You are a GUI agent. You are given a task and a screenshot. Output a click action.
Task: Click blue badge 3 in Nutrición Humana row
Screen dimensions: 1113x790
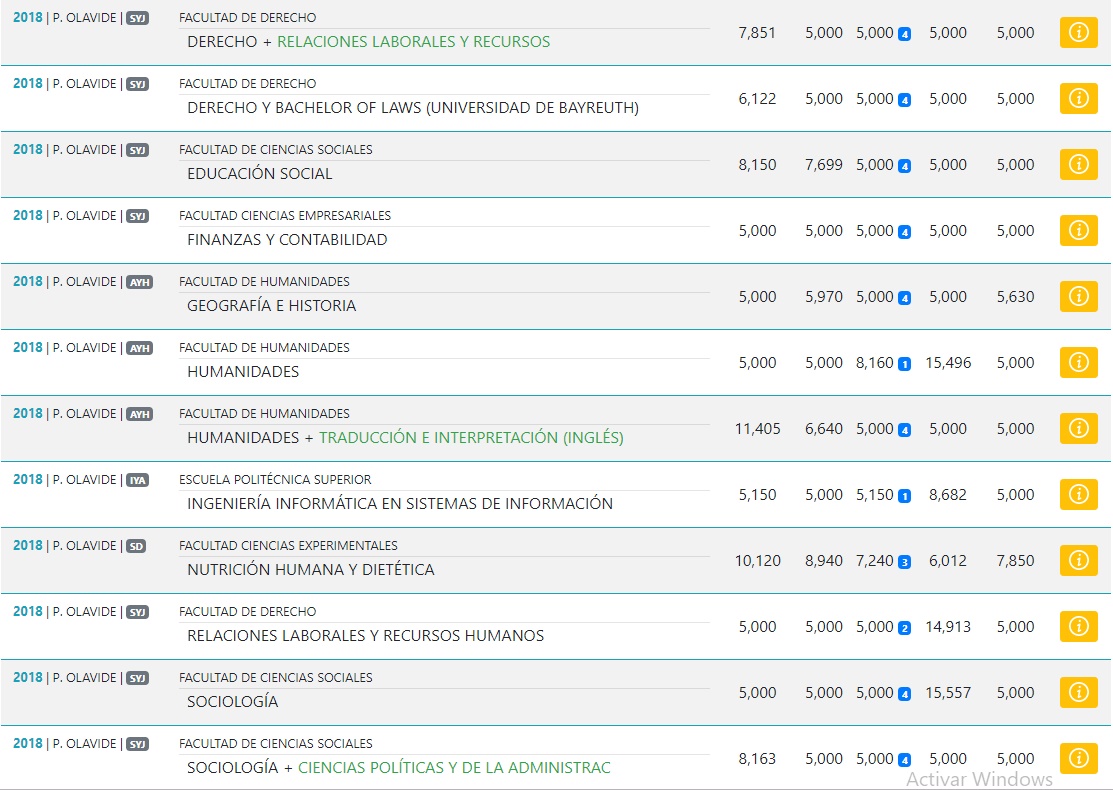pos(904,562)
